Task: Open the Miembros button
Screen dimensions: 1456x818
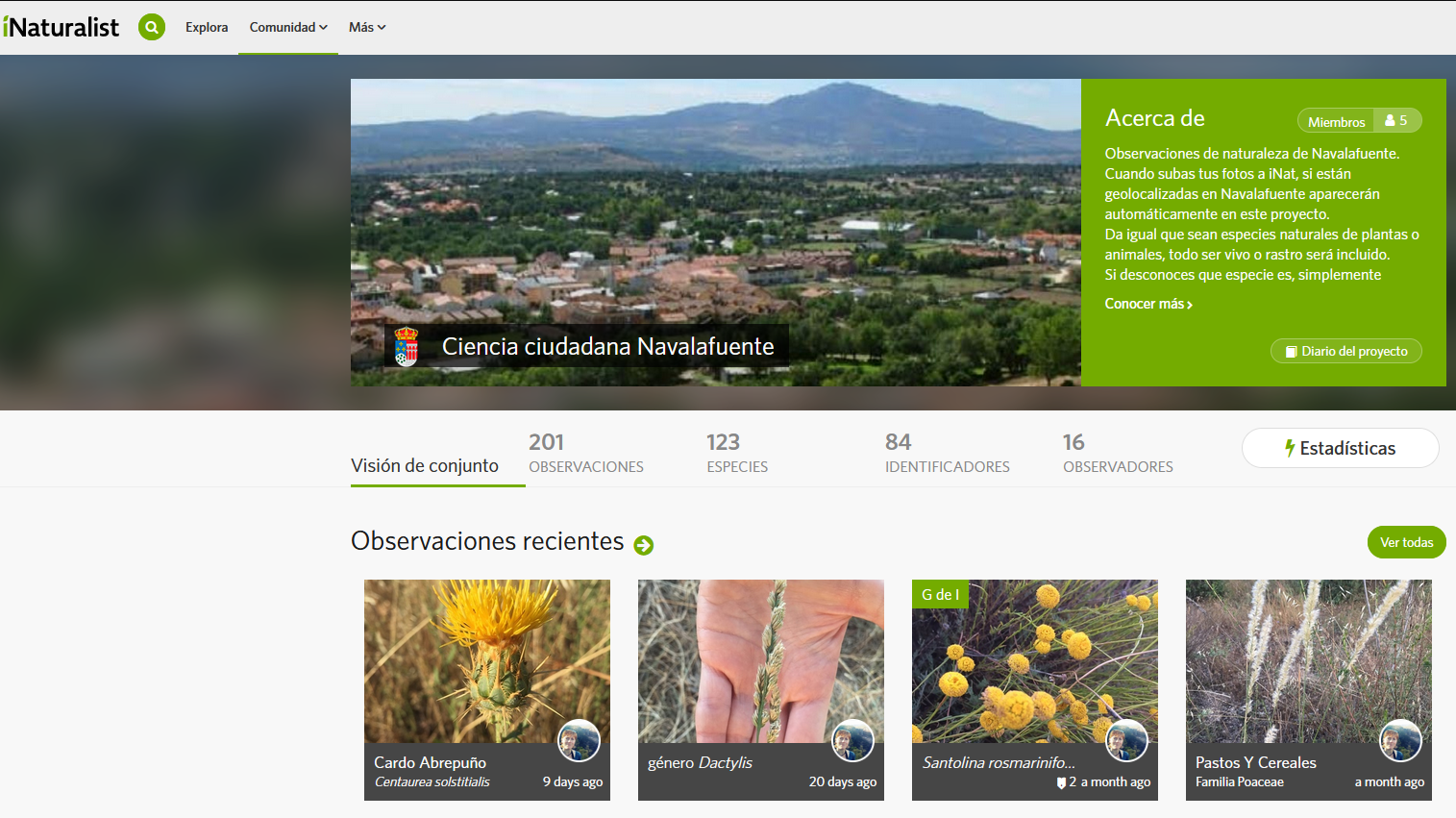Action: [x=1336, y=121]
